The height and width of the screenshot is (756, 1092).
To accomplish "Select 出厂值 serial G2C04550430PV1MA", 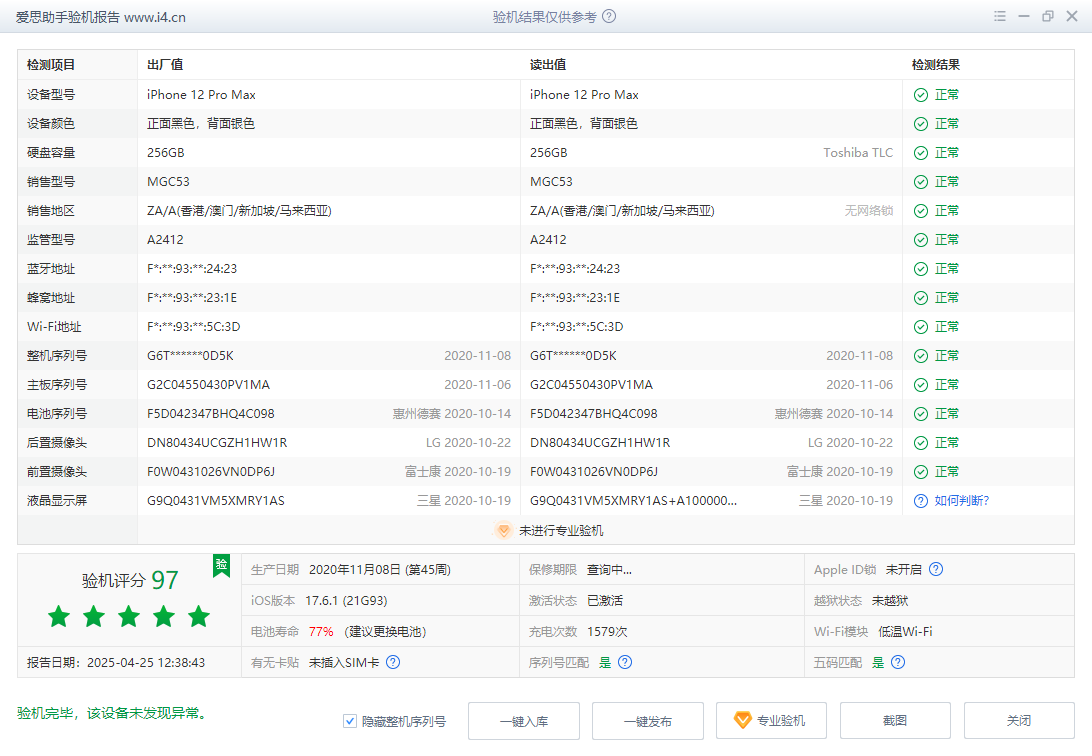I will pyautogui.click(x=208, y=385).
